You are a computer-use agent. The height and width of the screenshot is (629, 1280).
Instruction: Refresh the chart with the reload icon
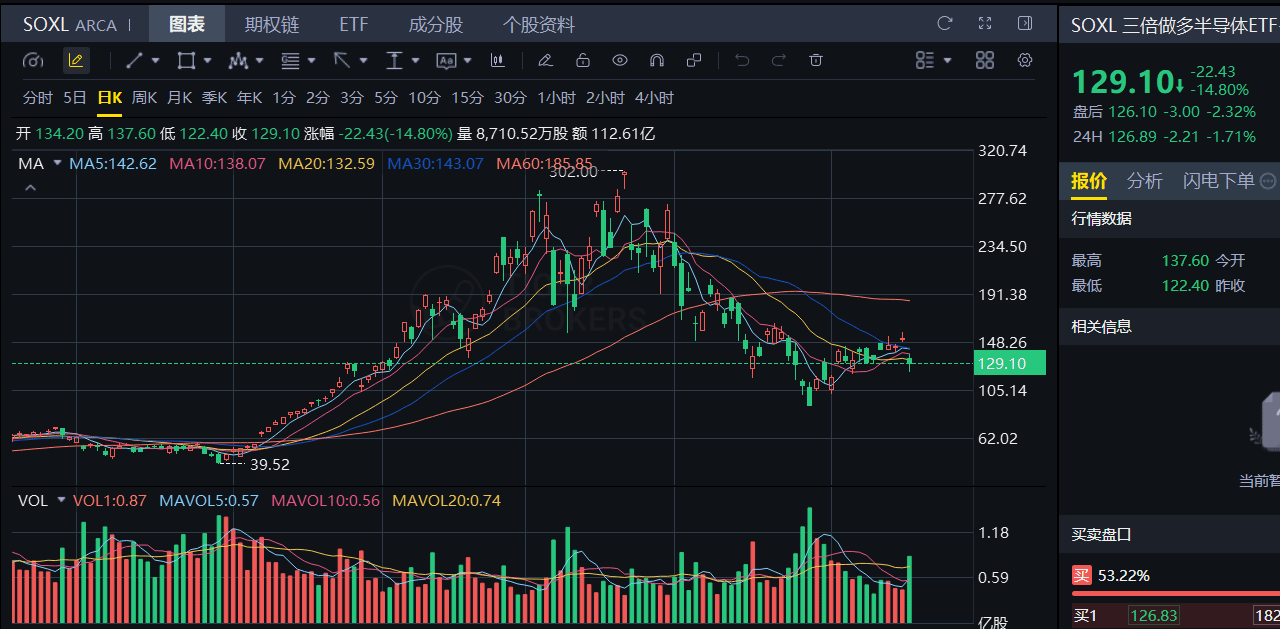coord(944,23)
